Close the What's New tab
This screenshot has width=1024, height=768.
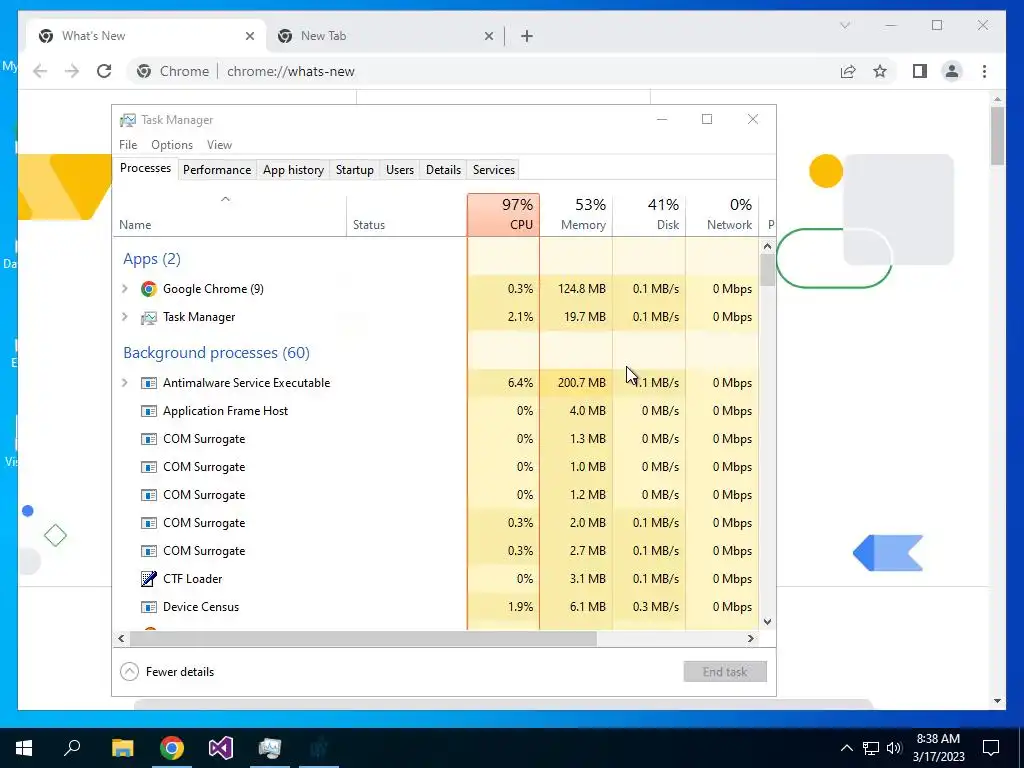249,36
